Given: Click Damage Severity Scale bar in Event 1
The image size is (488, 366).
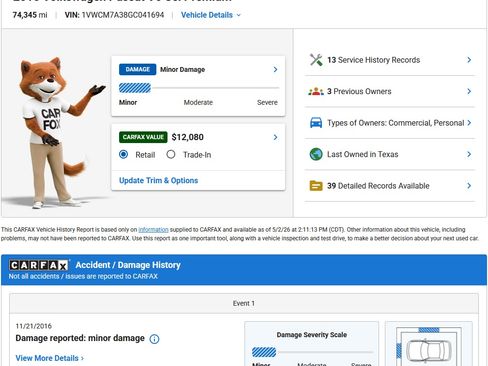Looking at the screenshot, I should pyautogui.click(x=312, y=352).
